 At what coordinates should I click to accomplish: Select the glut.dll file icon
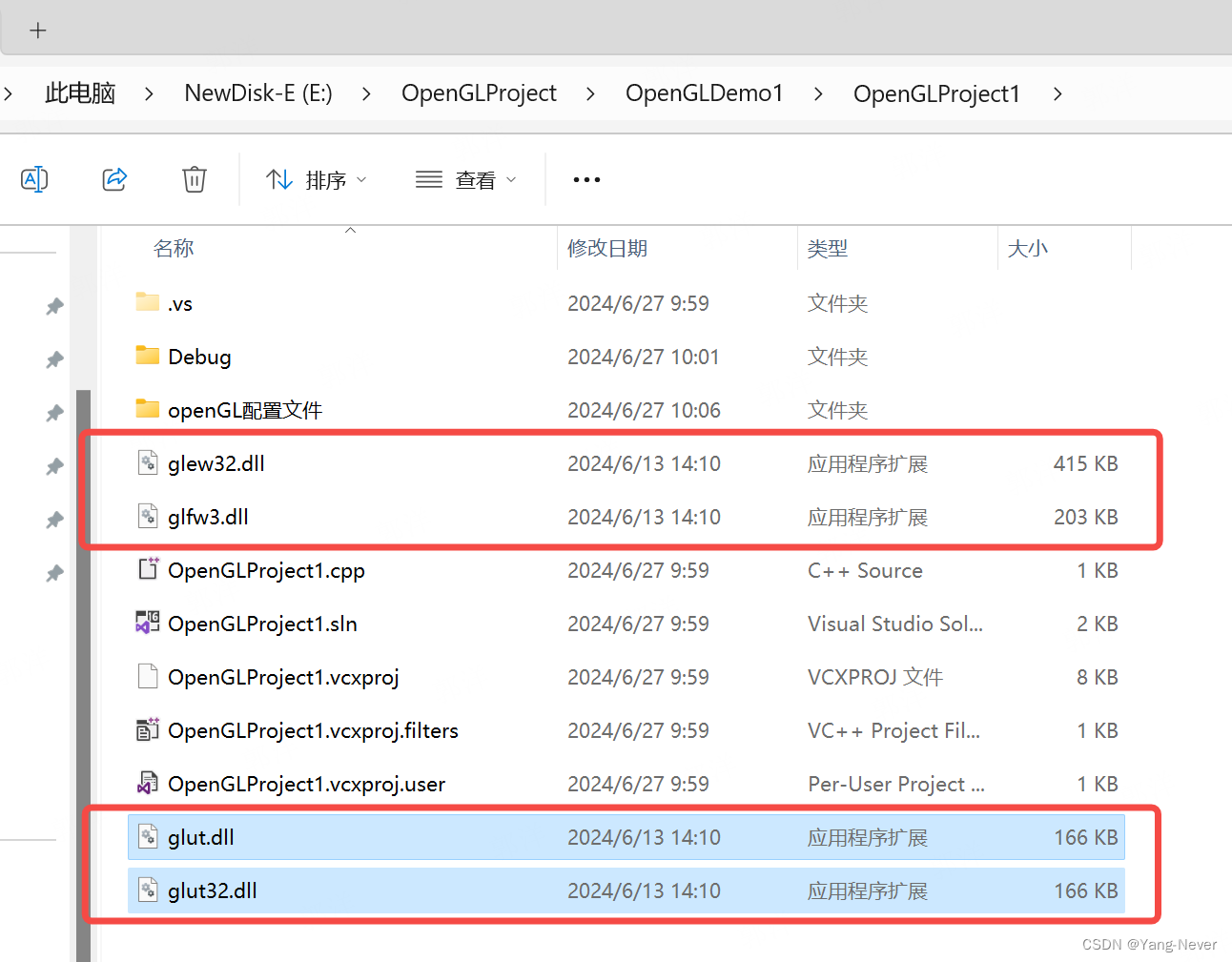point(148,837)
